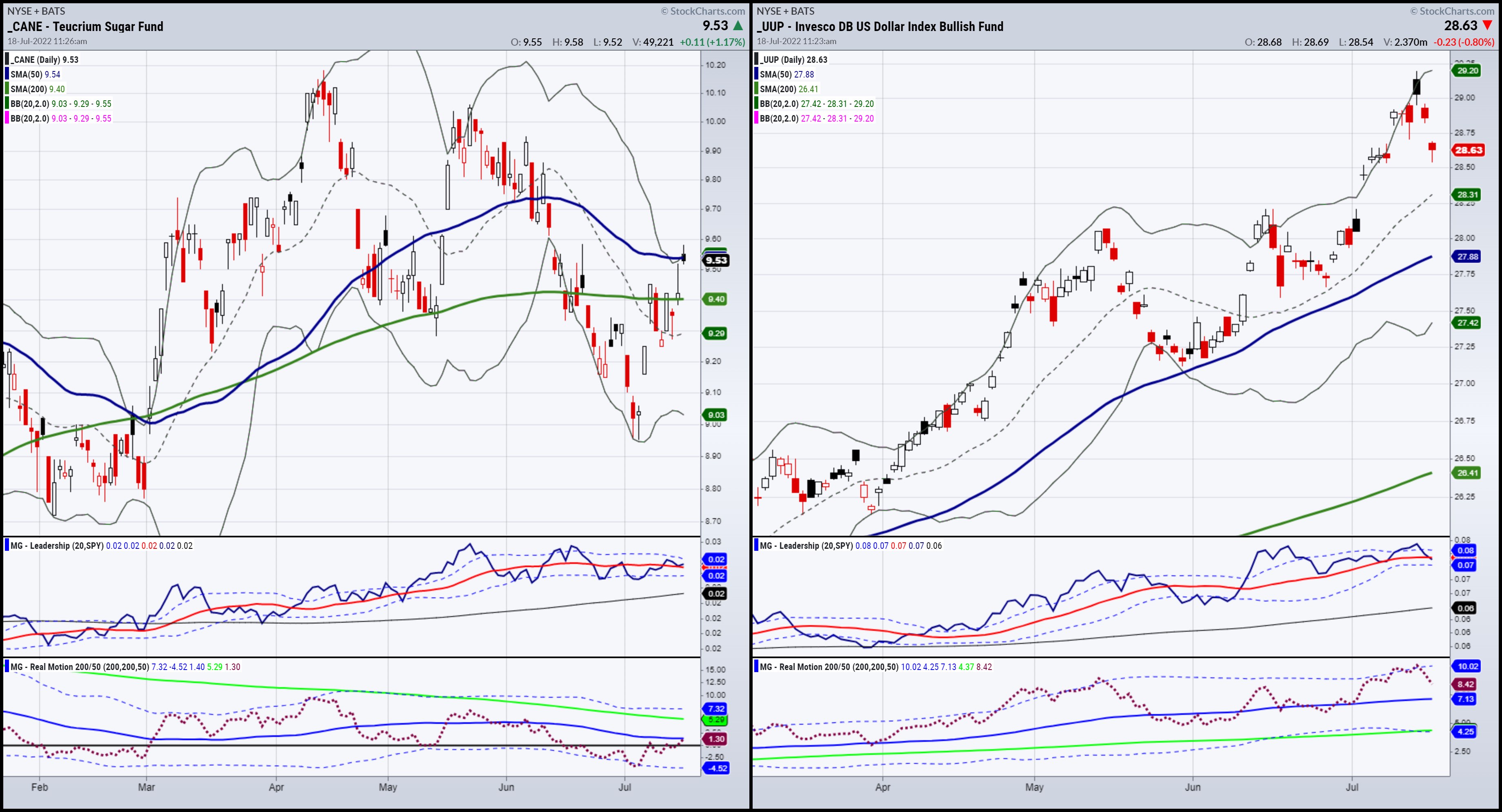The height and width of the screenshot is (812, 1502).
Task: Click the Apr label on CANE time axis
Action: point(276,787)
